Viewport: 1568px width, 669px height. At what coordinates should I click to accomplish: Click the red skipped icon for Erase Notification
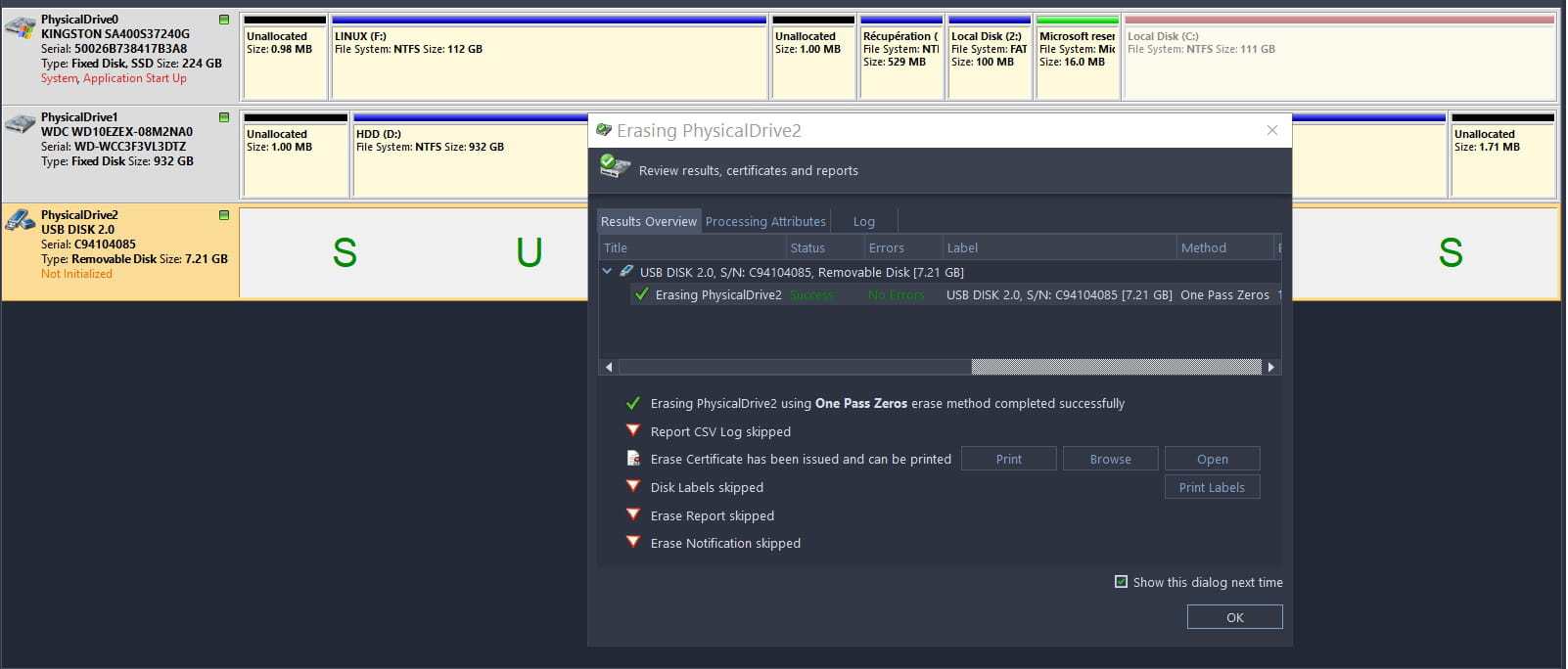point(633,542)
